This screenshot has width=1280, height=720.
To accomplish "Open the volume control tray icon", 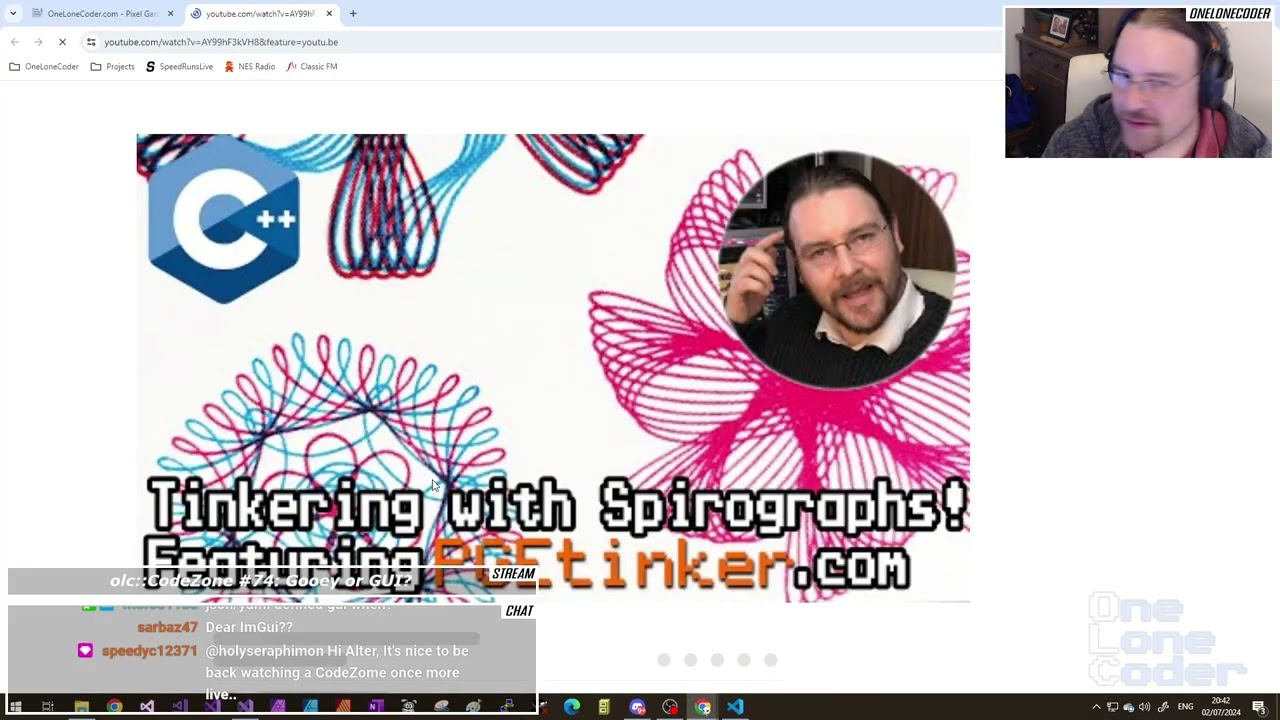I will coord(1144,707).
